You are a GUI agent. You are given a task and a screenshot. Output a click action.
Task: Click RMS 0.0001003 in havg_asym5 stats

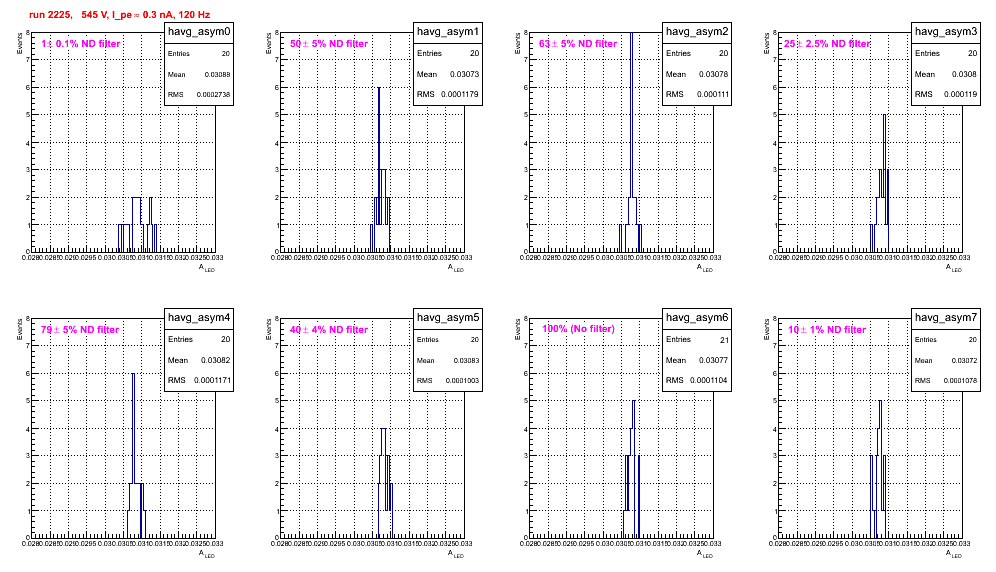[x=448, y=381]
